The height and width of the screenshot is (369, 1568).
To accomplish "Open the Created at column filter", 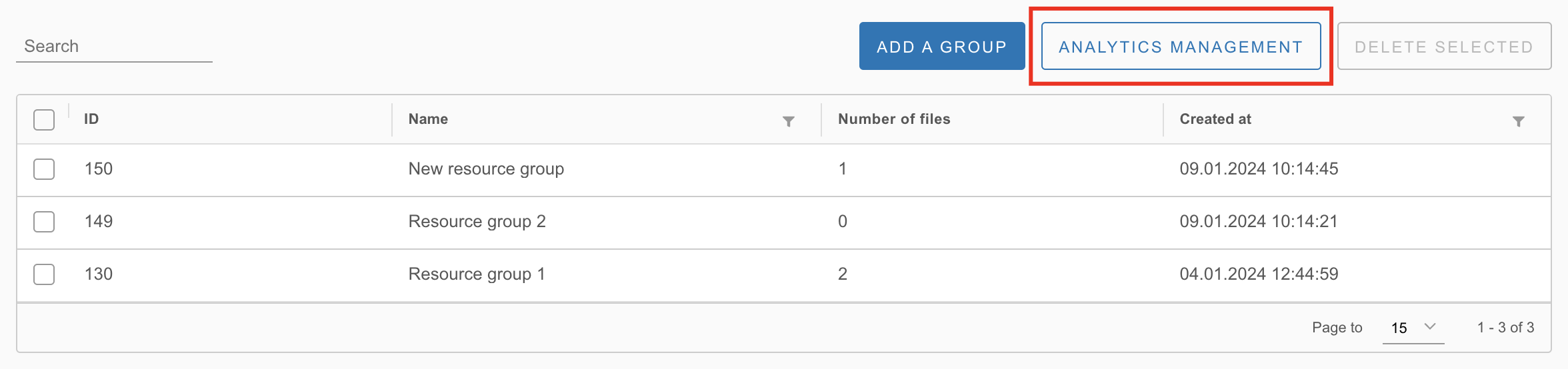I will [1518, 121].
